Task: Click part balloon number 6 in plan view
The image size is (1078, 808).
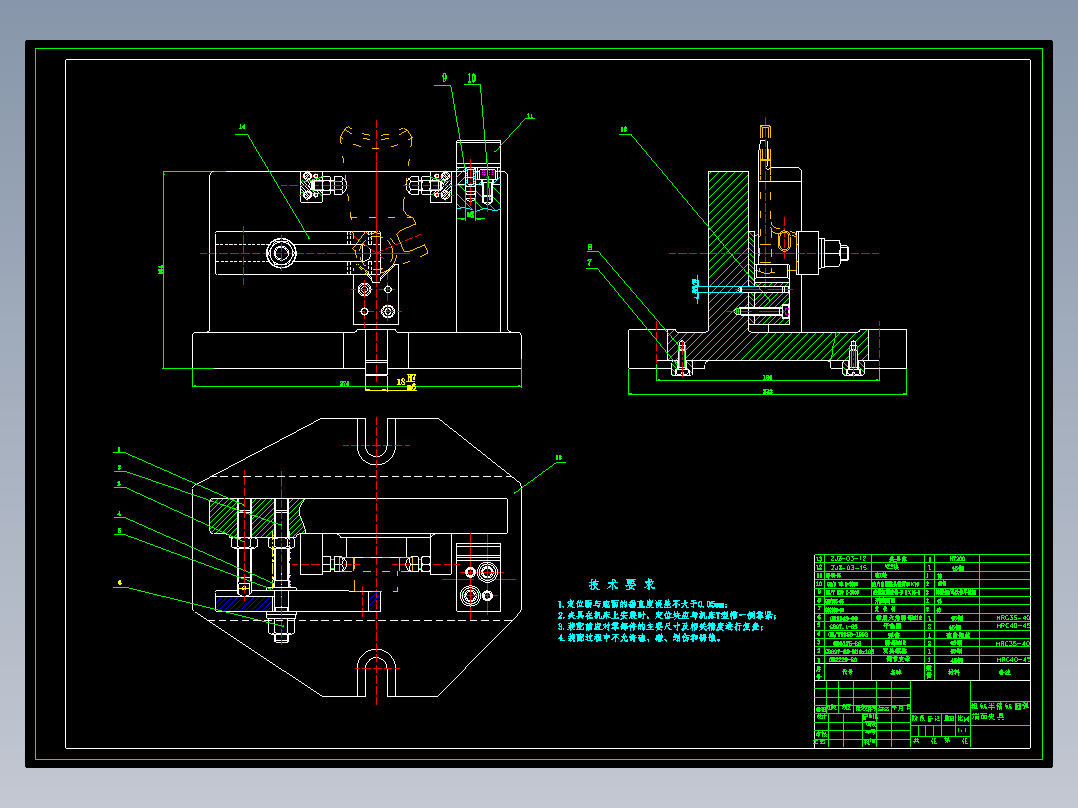Action: coord(120,582)
